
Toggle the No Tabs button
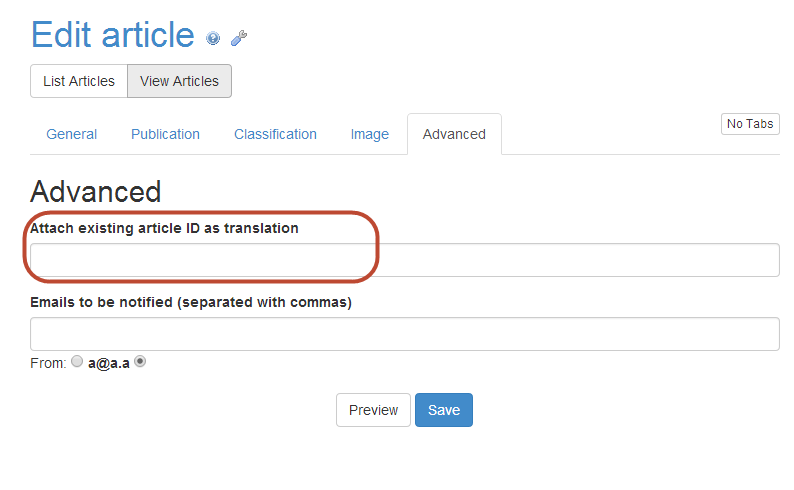750,124
